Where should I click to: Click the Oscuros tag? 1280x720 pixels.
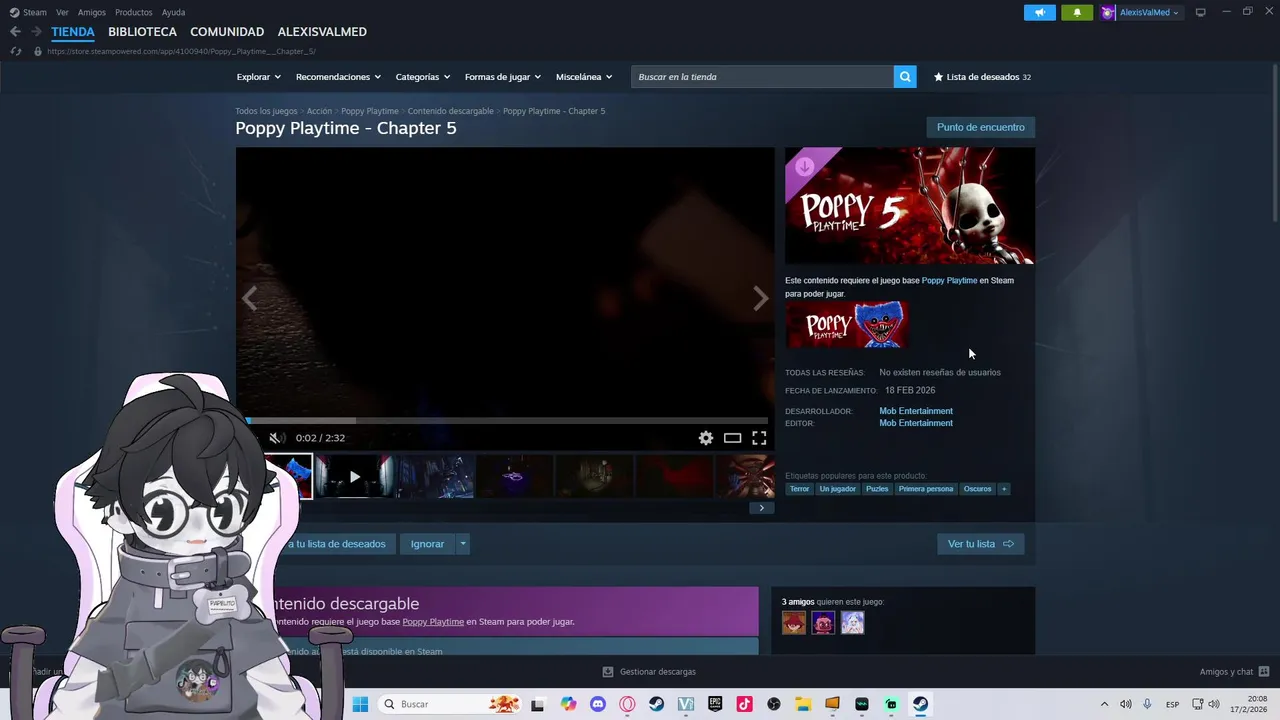977,489
